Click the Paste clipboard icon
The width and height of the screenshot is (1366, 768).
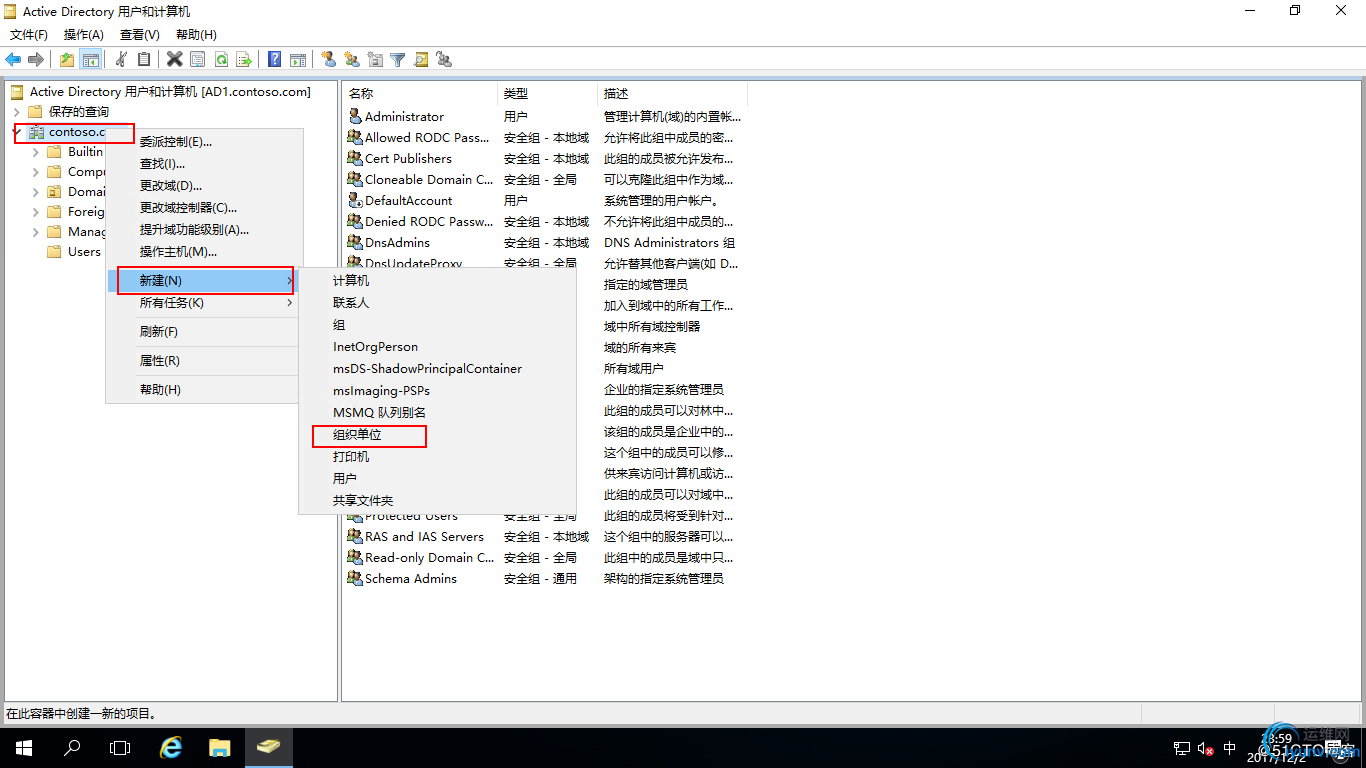(x=144, y=59)
